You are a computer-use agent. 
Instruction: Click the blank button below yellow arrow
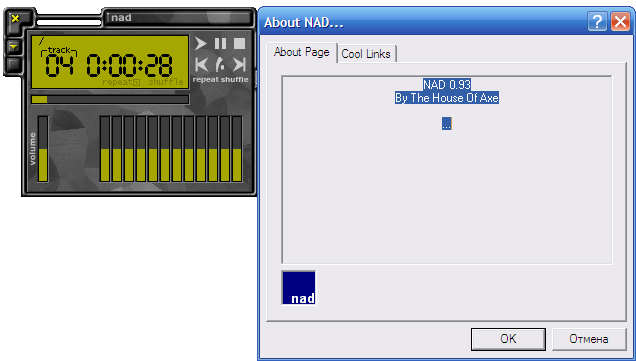14,64
